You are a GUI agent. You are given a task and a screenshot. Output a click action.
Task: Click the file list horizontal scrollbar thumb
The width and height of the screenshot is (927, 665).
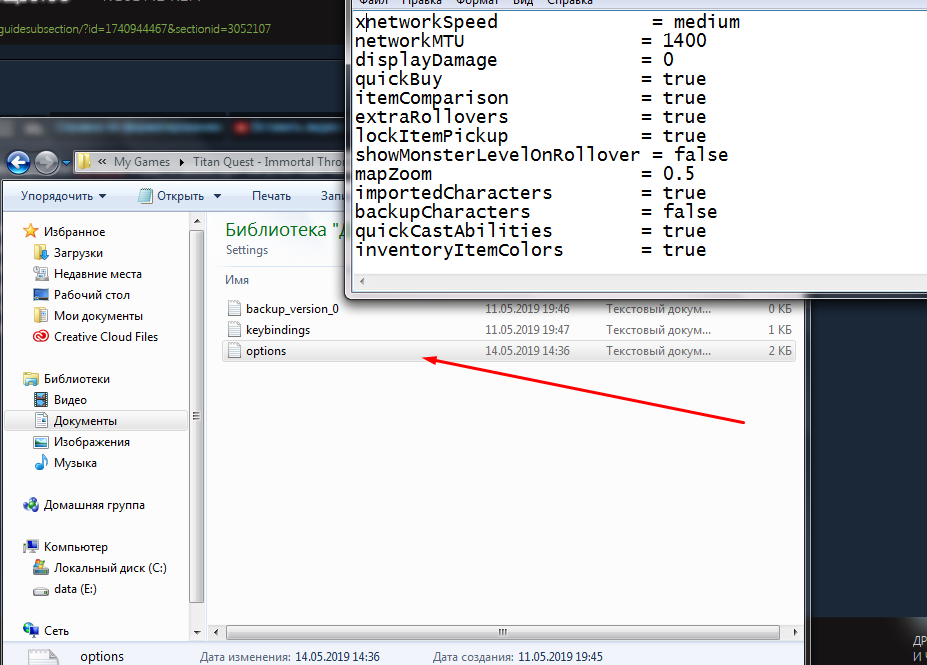pos(503,632)
